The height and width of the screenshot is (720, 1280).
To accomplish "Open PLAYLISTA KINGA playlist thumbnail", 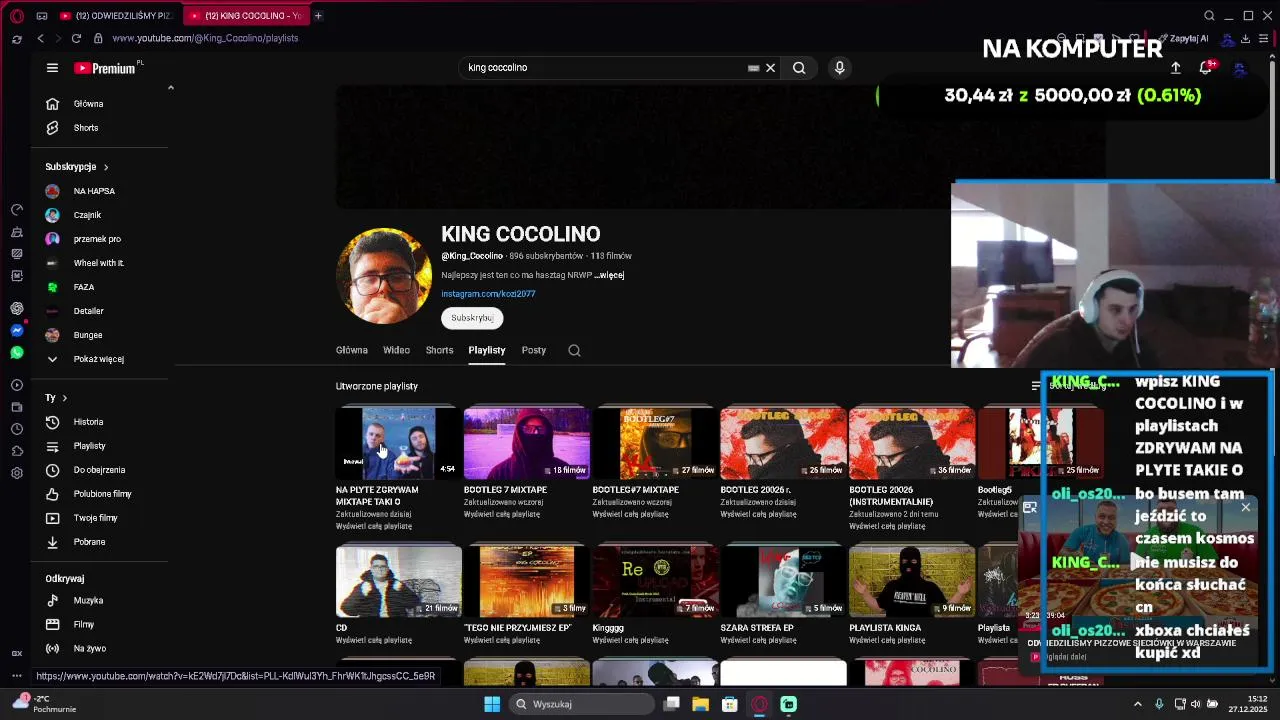I will pos(911,581).
